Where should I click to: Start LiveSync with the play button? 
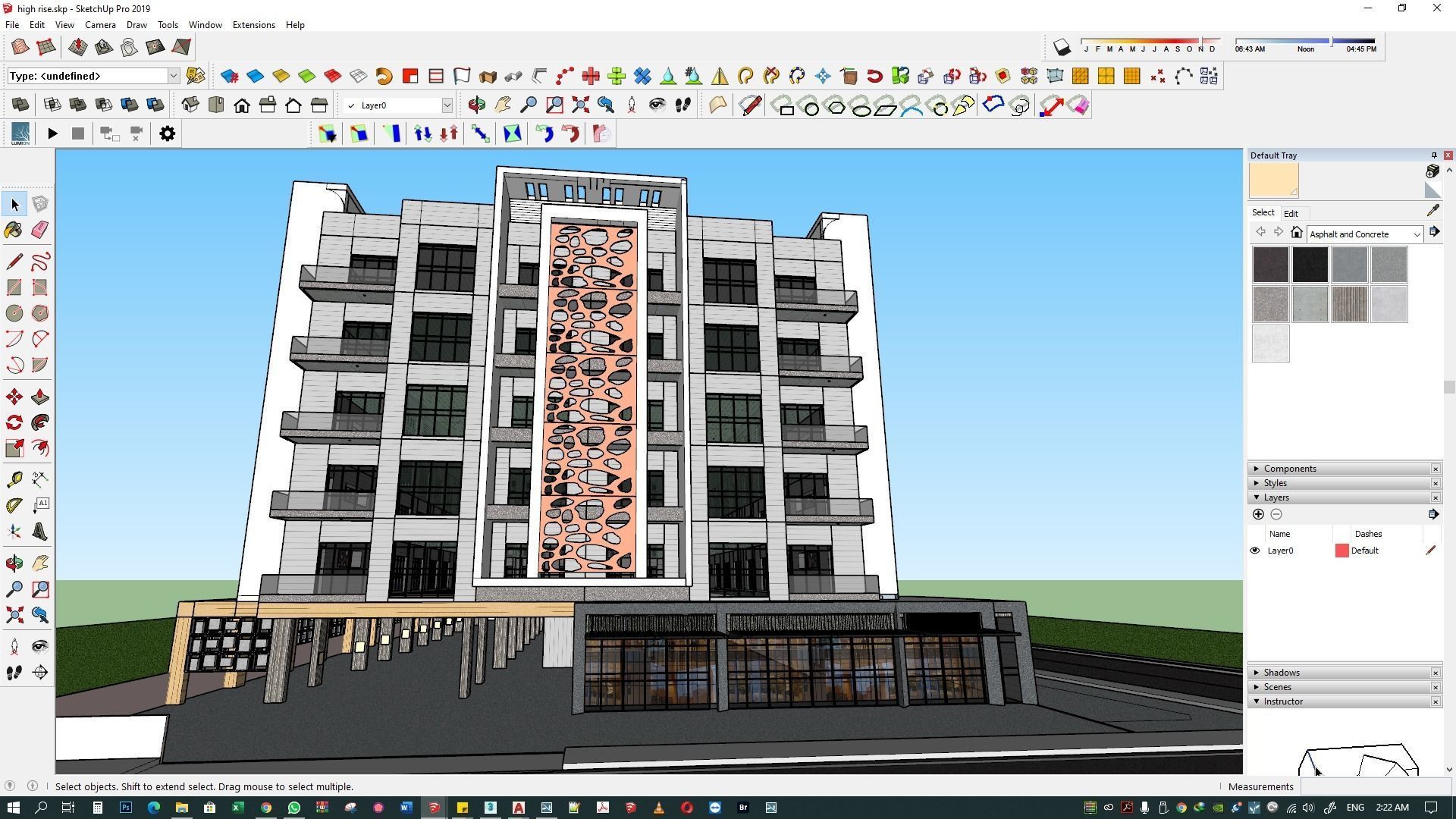coord(52,133)
